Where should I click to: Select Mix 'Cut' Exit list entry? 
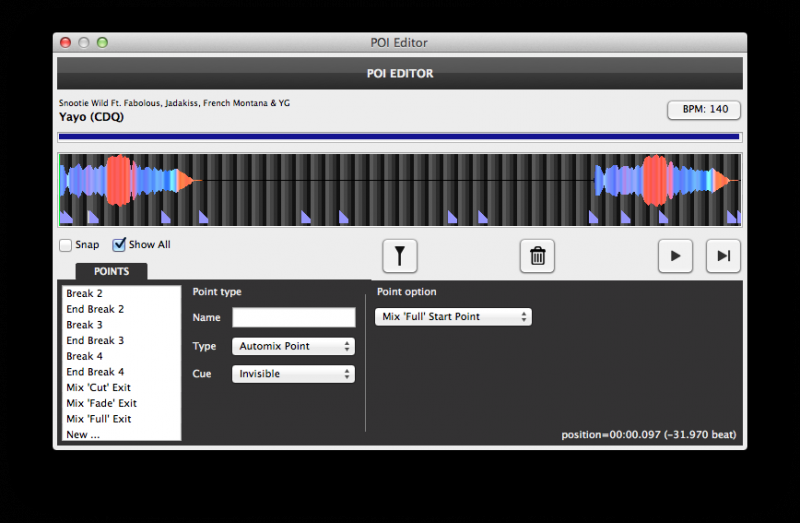pos(98,388)
